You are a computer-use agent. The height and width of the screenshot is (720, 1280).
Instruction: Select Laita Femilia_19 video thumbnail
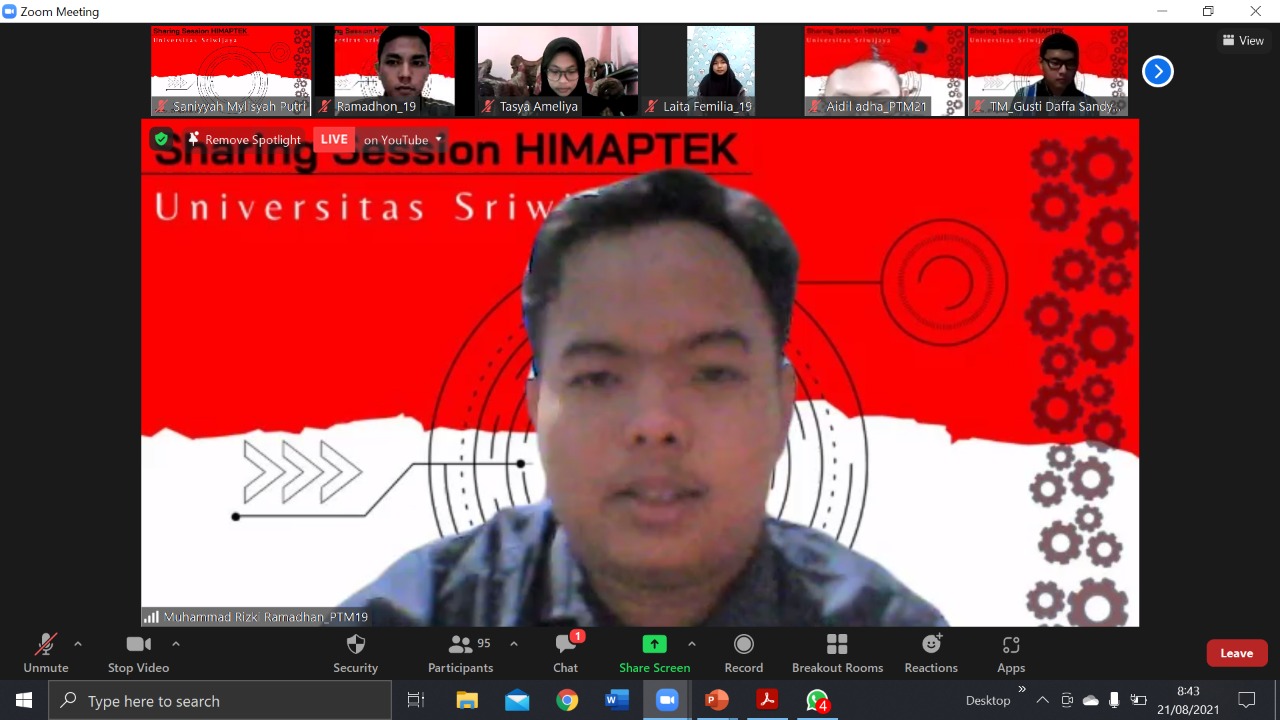point(721,71)
